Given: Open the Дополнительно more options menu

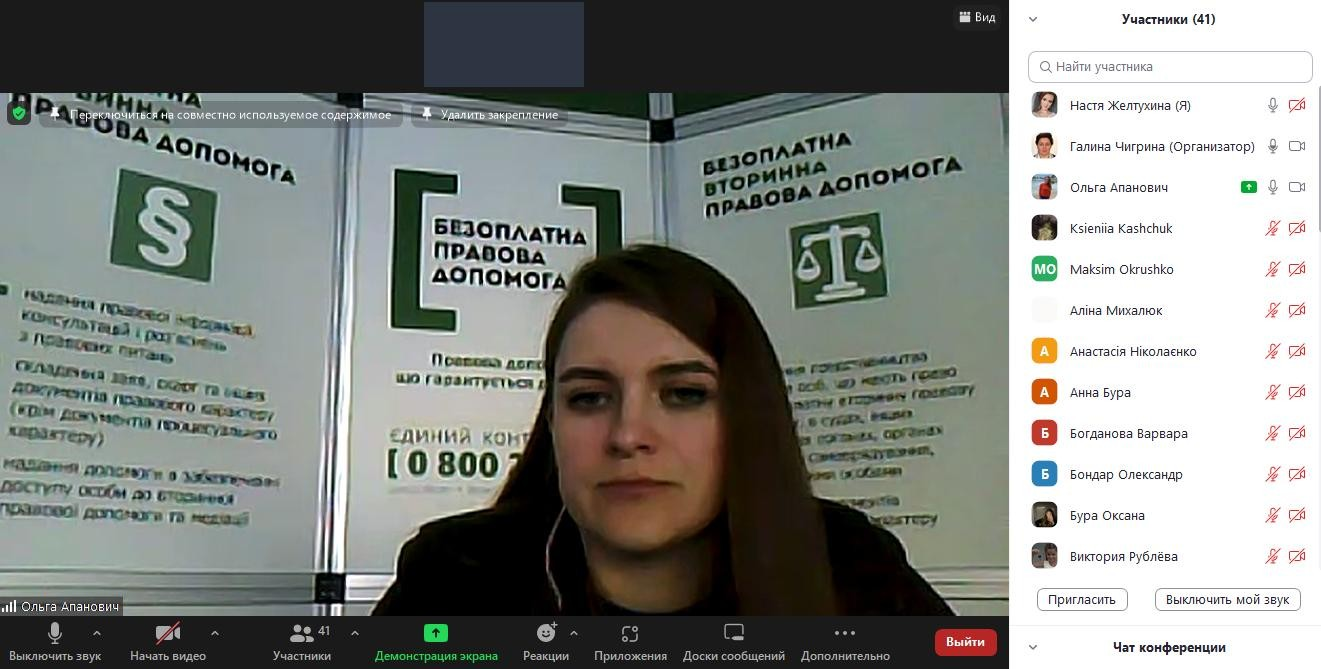Looking at the screenshot, I should point(845,641).
